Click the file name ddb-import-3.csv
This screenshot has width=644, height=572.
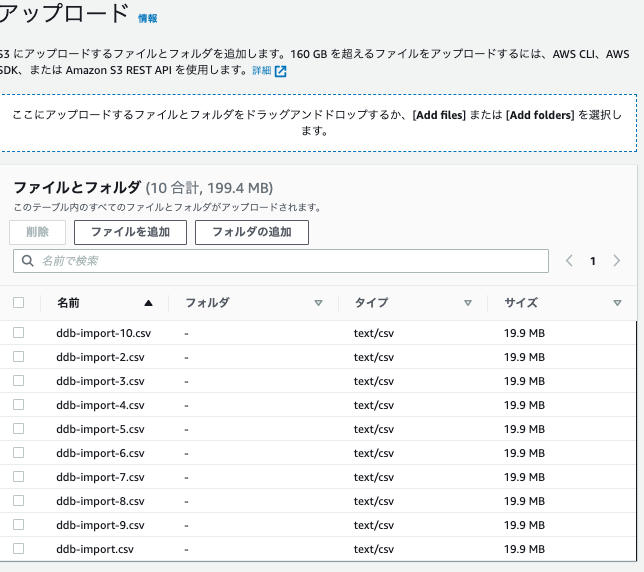pos(100,381)
